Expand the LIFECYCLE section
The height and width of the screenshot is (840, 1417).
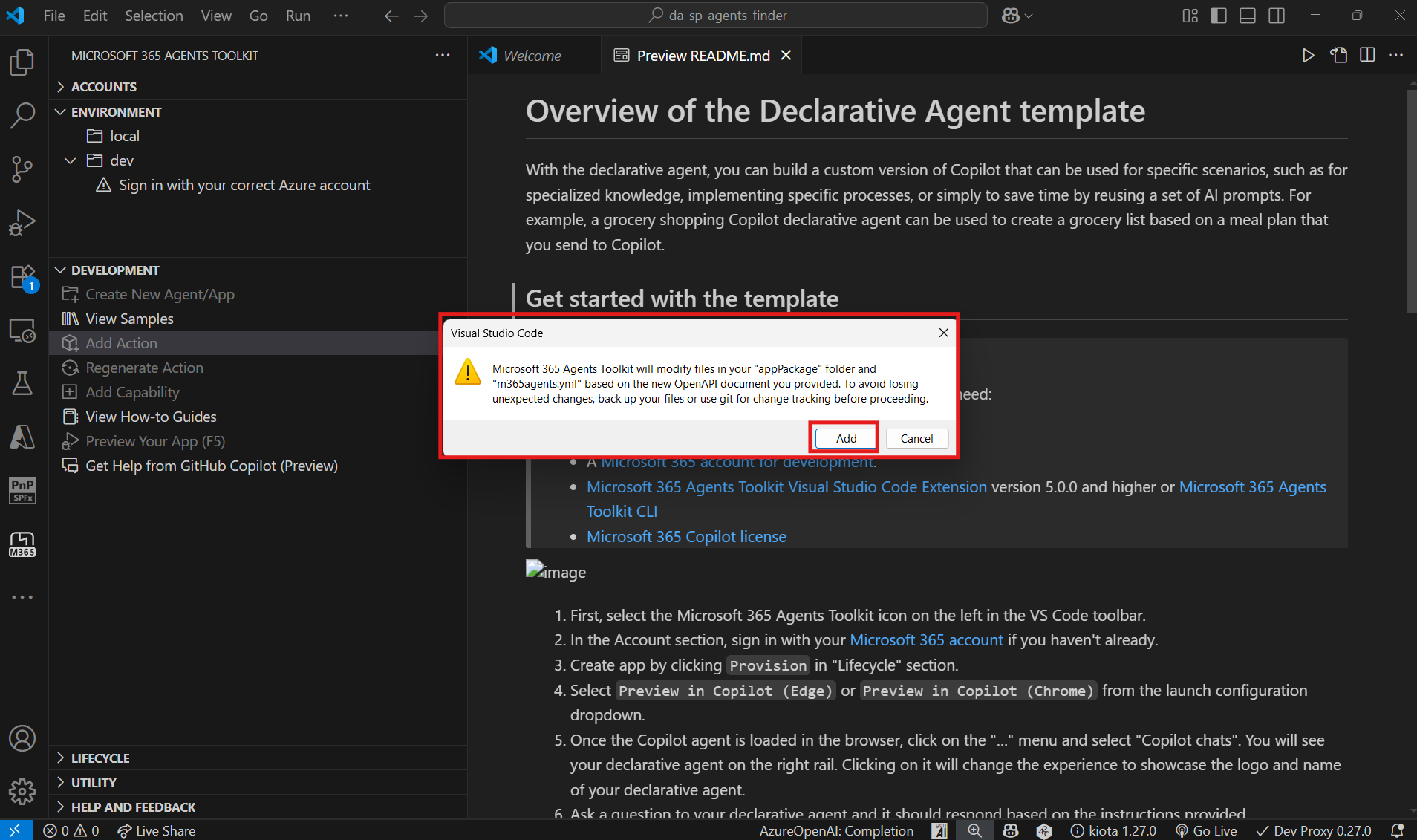[x=258, y=758]
